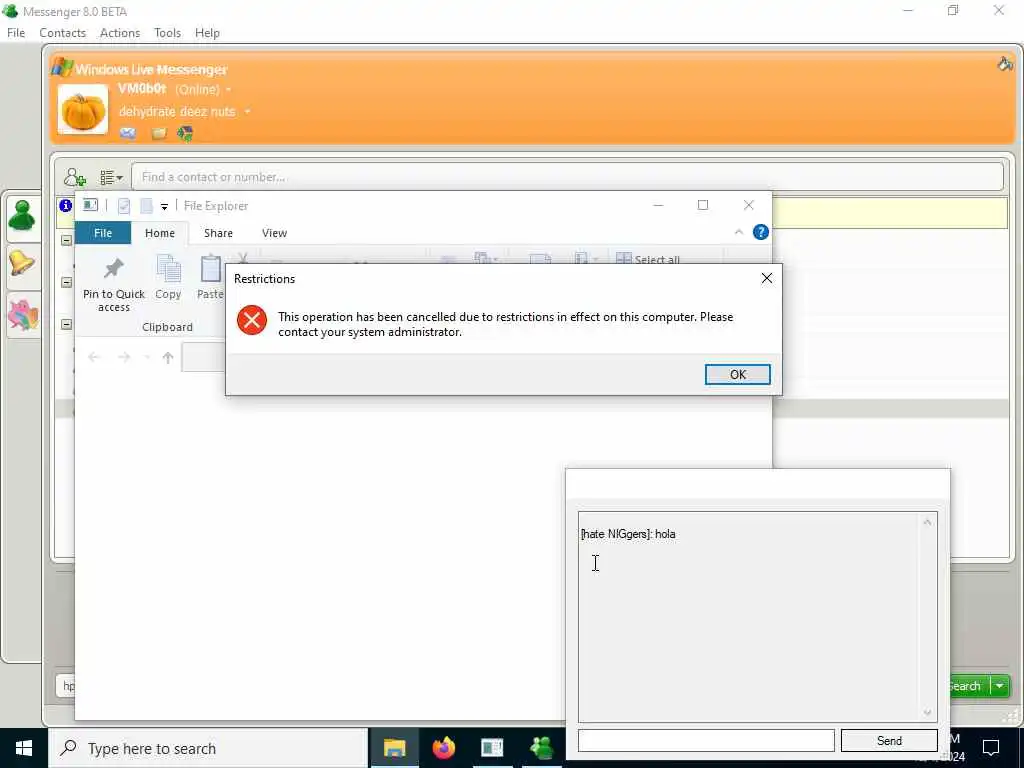Select the bell Alerts sidebar tab

[x=22, y=264]
